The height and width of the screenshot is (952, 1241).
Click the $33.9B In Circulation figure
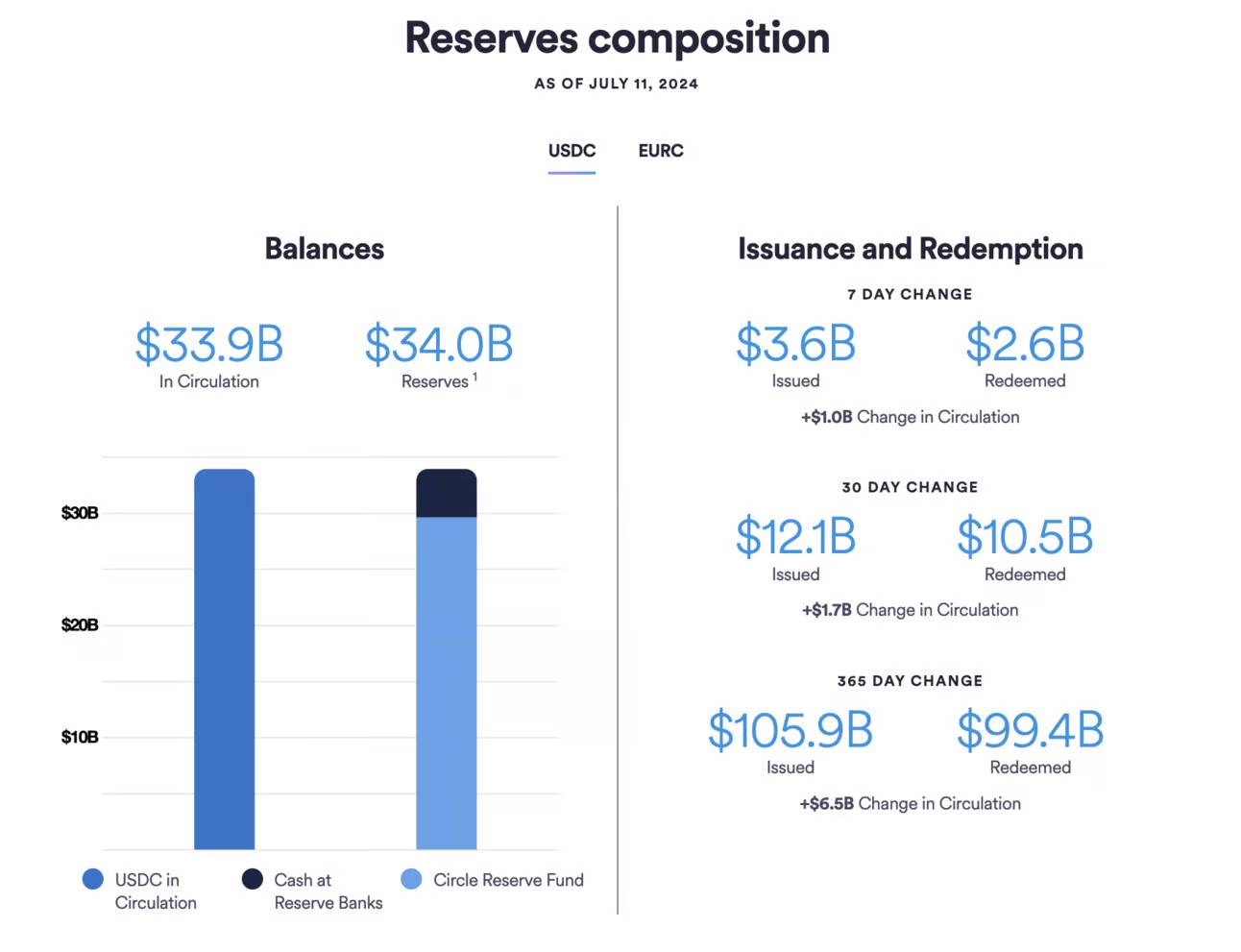pyautogui.click(x=209, y=345)
